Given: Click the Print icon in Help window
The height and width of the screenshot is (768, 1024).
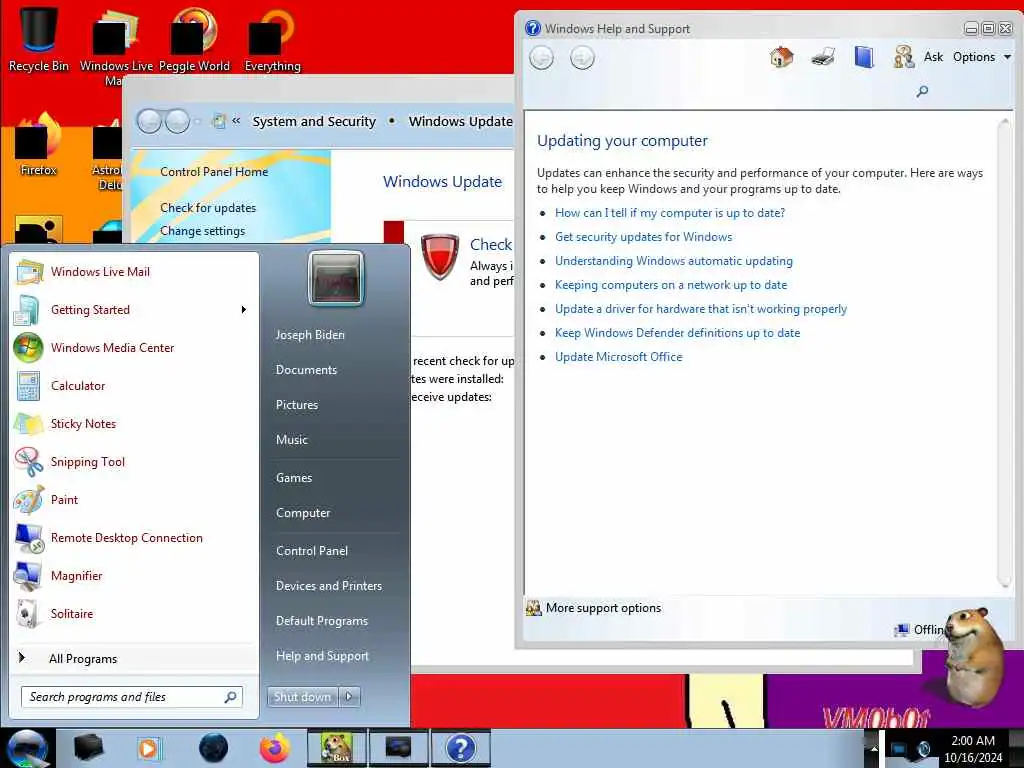Looking at the screenshot, I should click(x=823, y=57).
